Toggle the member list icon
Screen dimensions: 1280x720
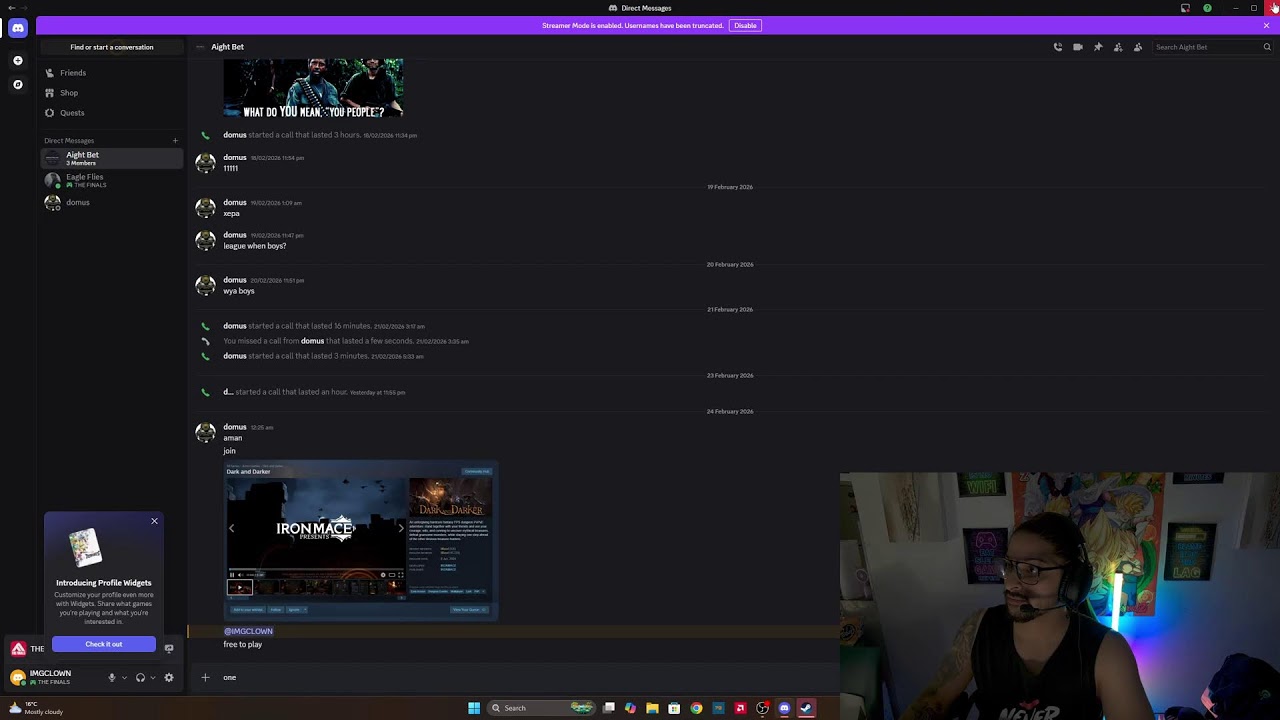click(x=1138, y=47)
